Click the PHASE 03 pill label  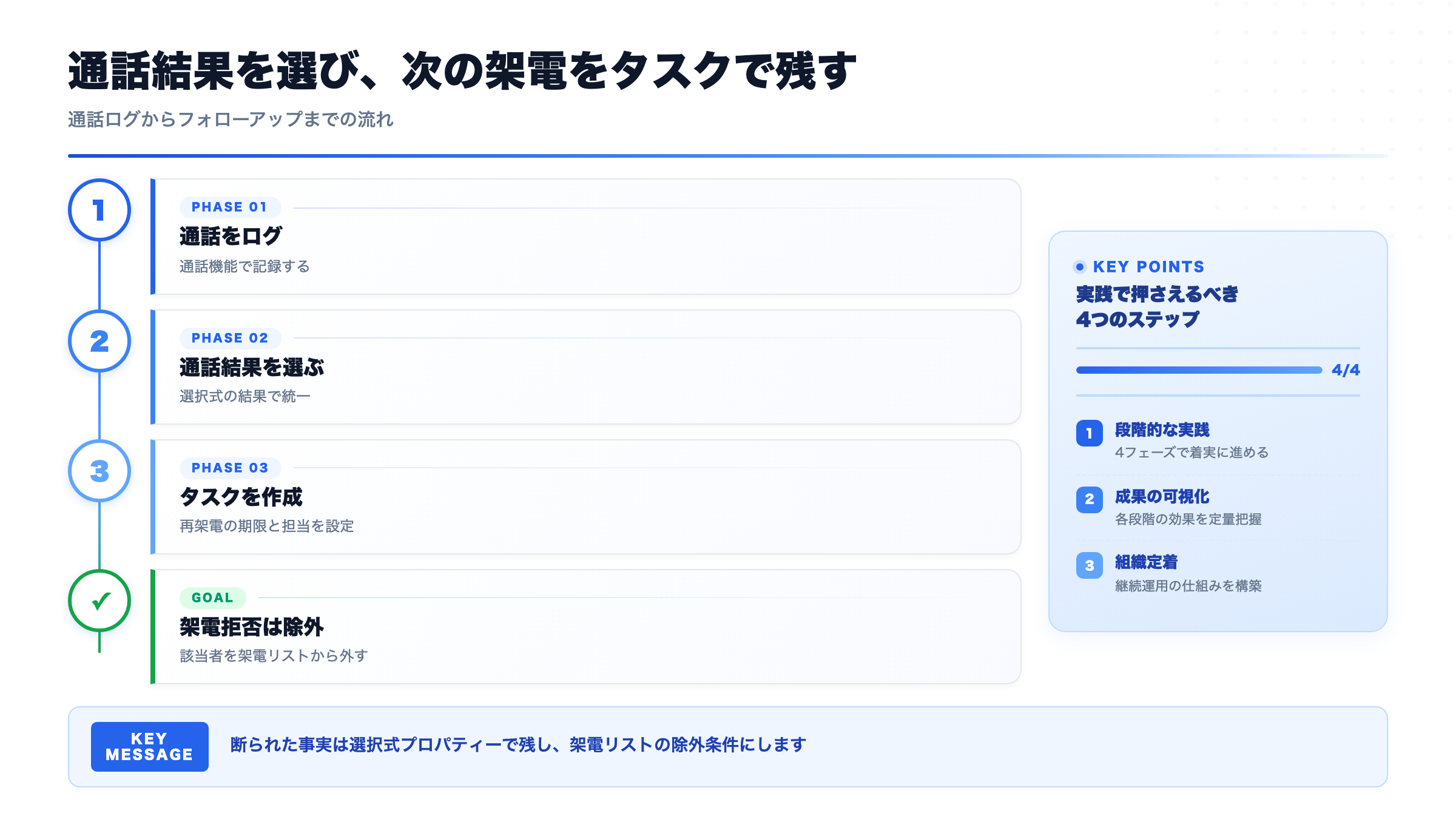coord(230,468)
